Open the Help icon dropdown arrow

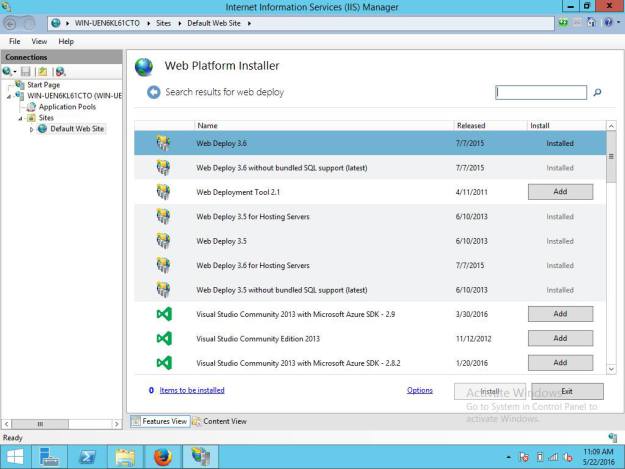coord(618,22)
